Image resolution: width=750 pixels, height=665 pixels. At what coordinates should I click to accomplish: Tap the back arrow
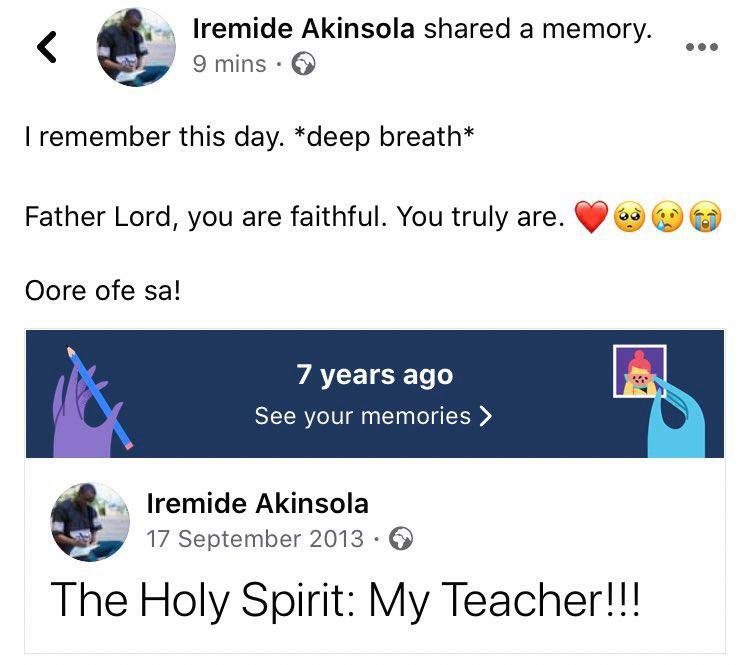tap(46, 47)
